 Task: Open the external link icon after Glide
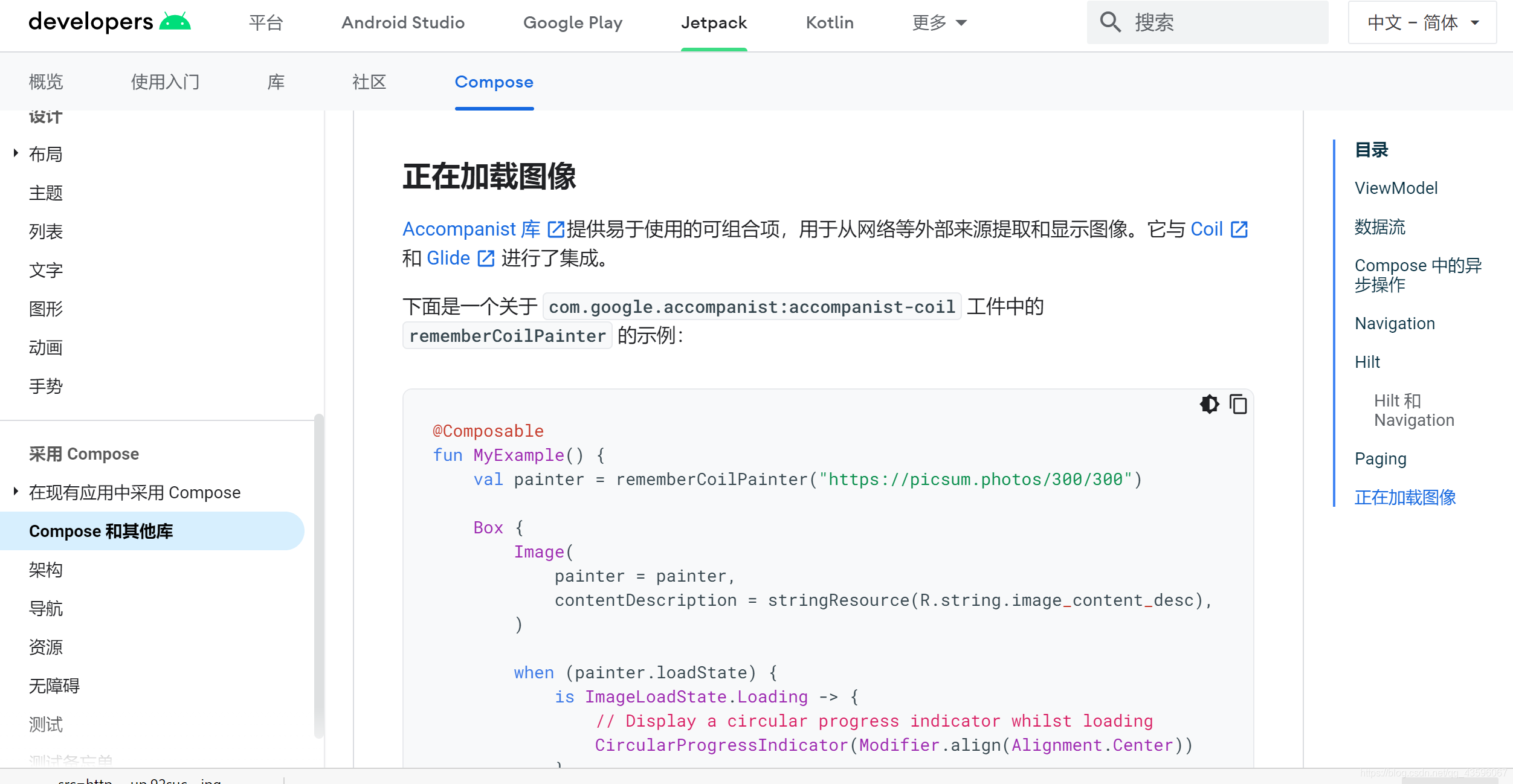(x=486, y=259)
